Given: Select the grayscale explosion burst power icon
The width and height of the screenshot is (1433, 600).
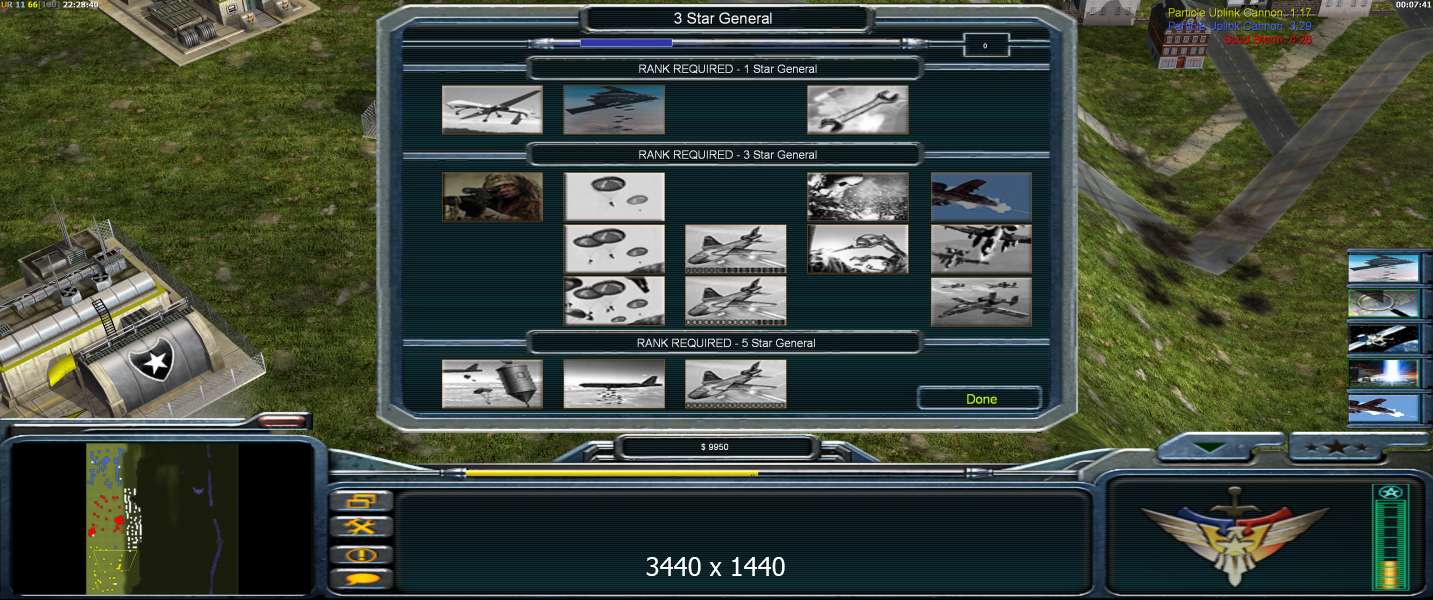Looking at the screenshot, I should (x=858, y=197).
